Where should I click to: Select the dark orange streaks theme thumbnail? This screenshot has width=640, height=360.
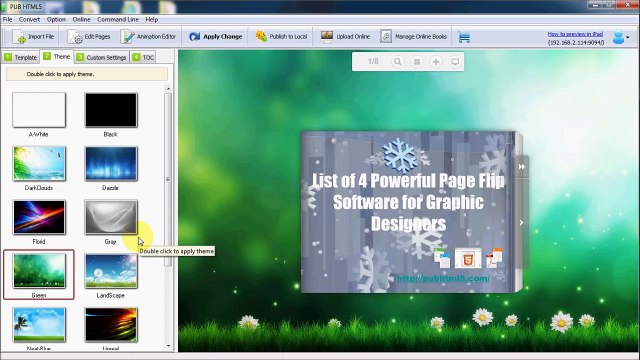tap(111, 324)
